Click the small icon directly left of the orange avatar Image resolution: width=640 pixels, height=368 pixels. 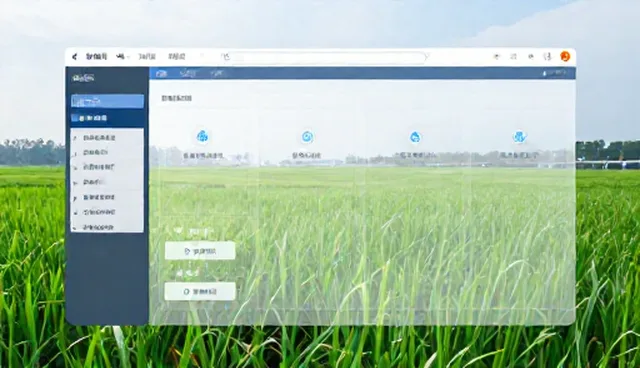[548, 57]
